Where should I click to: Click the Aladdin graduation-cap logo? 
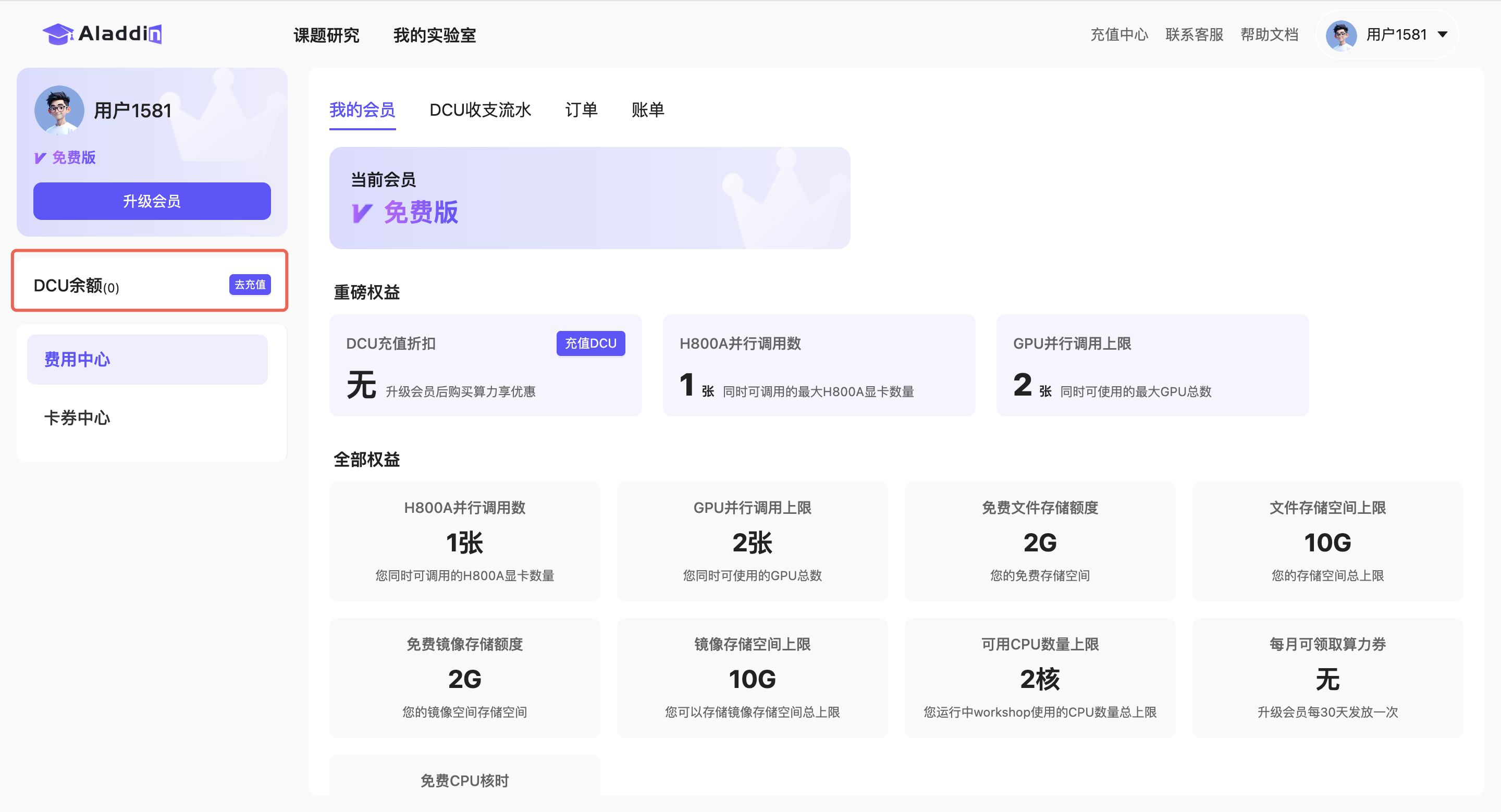click(x=58, y=34)
